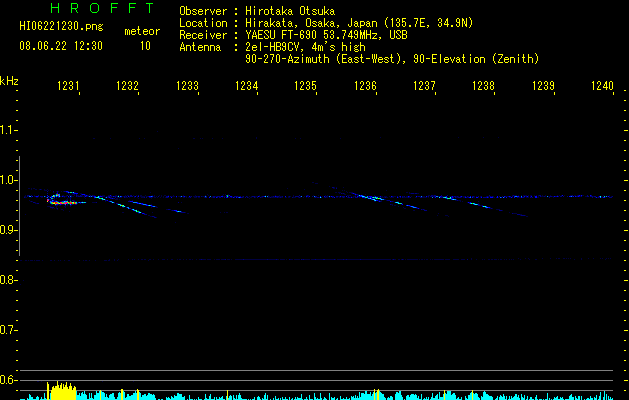The height and width of the screenshot is (400, 629).
Task: Click time marker 1231
Action: (68, 86)
